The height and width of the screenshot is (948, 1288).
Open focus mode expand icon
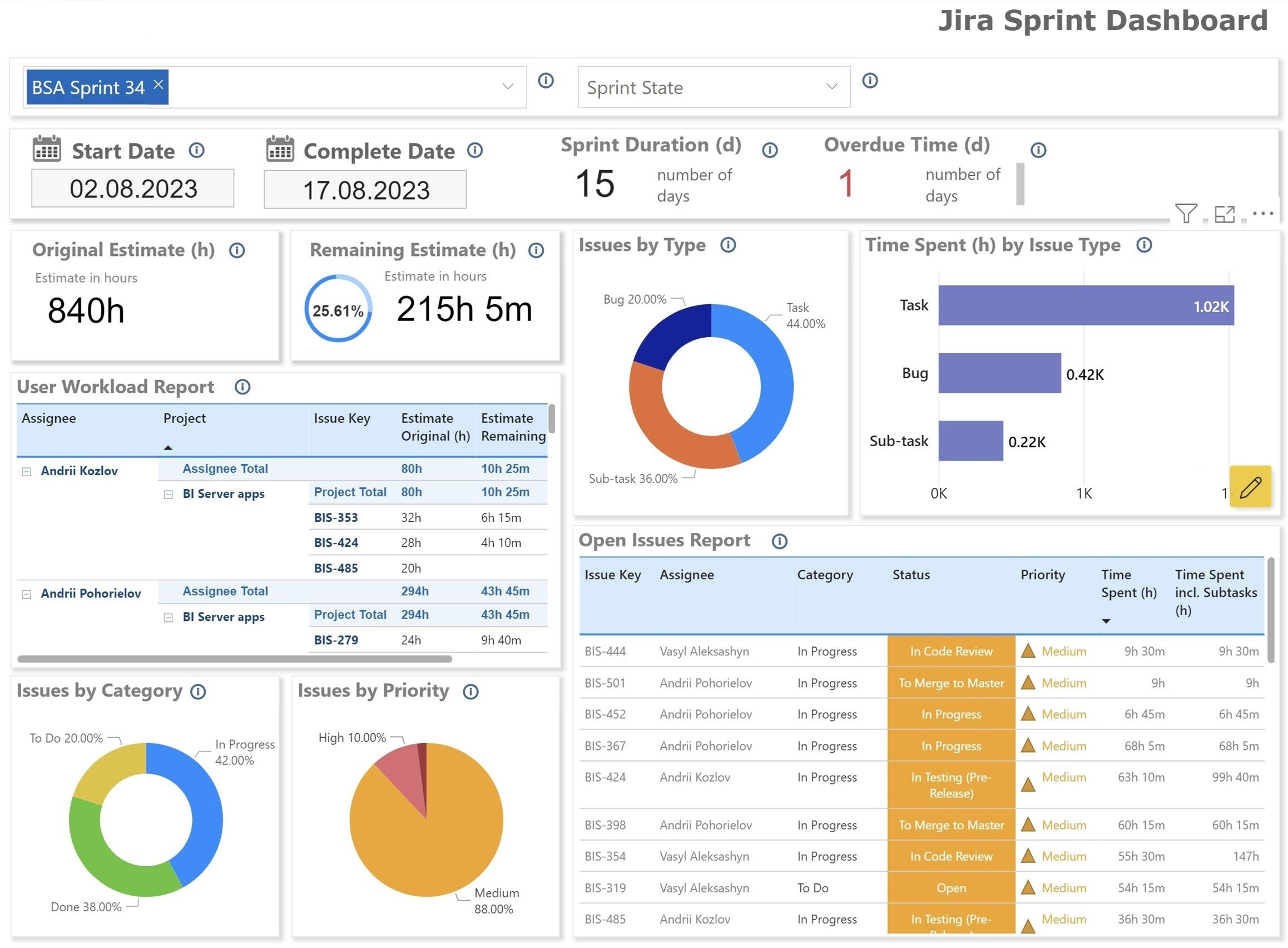(x=1224, y=214)
